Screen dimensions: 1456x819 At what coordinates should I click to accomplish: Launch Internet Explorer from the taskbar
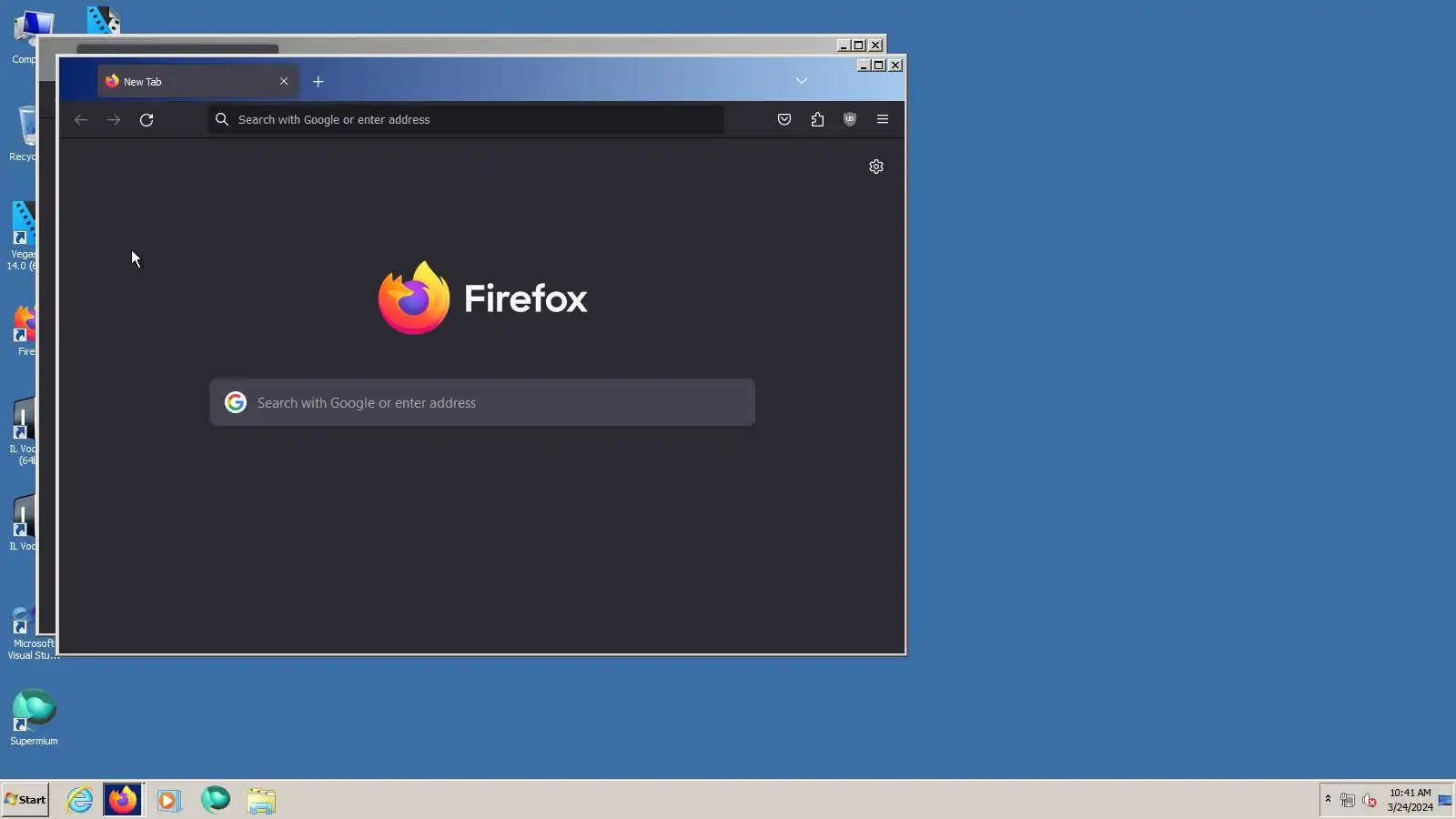pos(80,800)
